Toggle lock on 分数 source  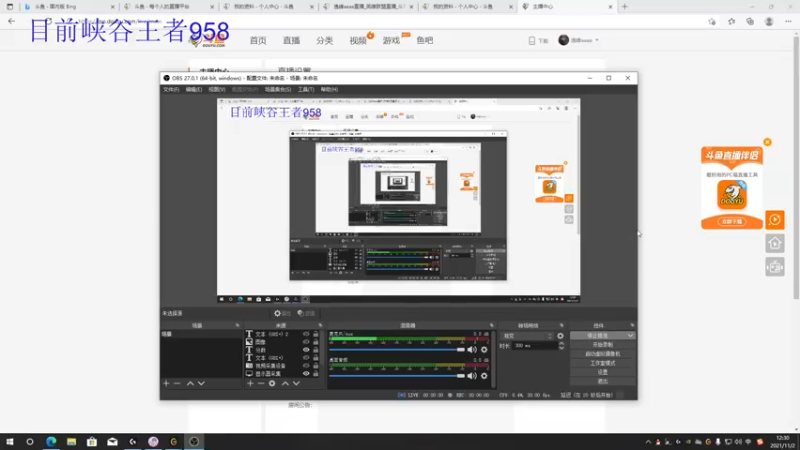click(316, 350)
